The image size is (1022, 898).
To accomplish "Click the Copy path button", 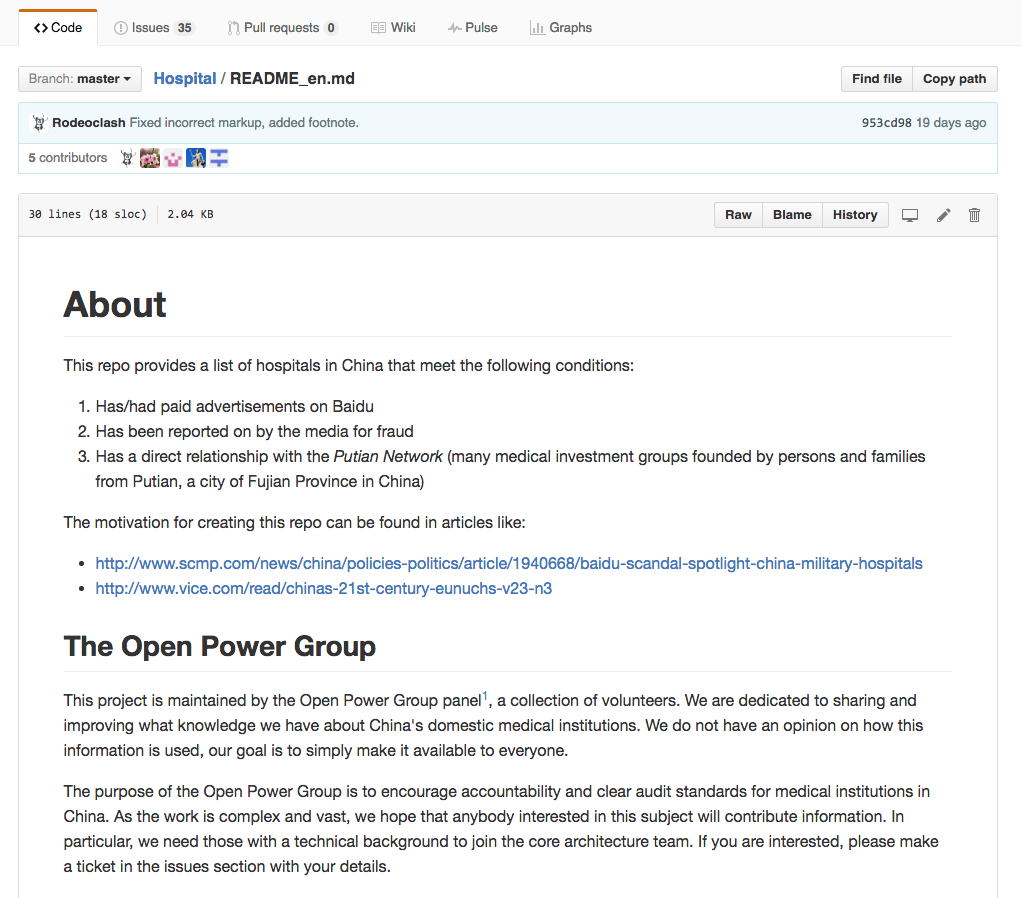I will [954, 79].
